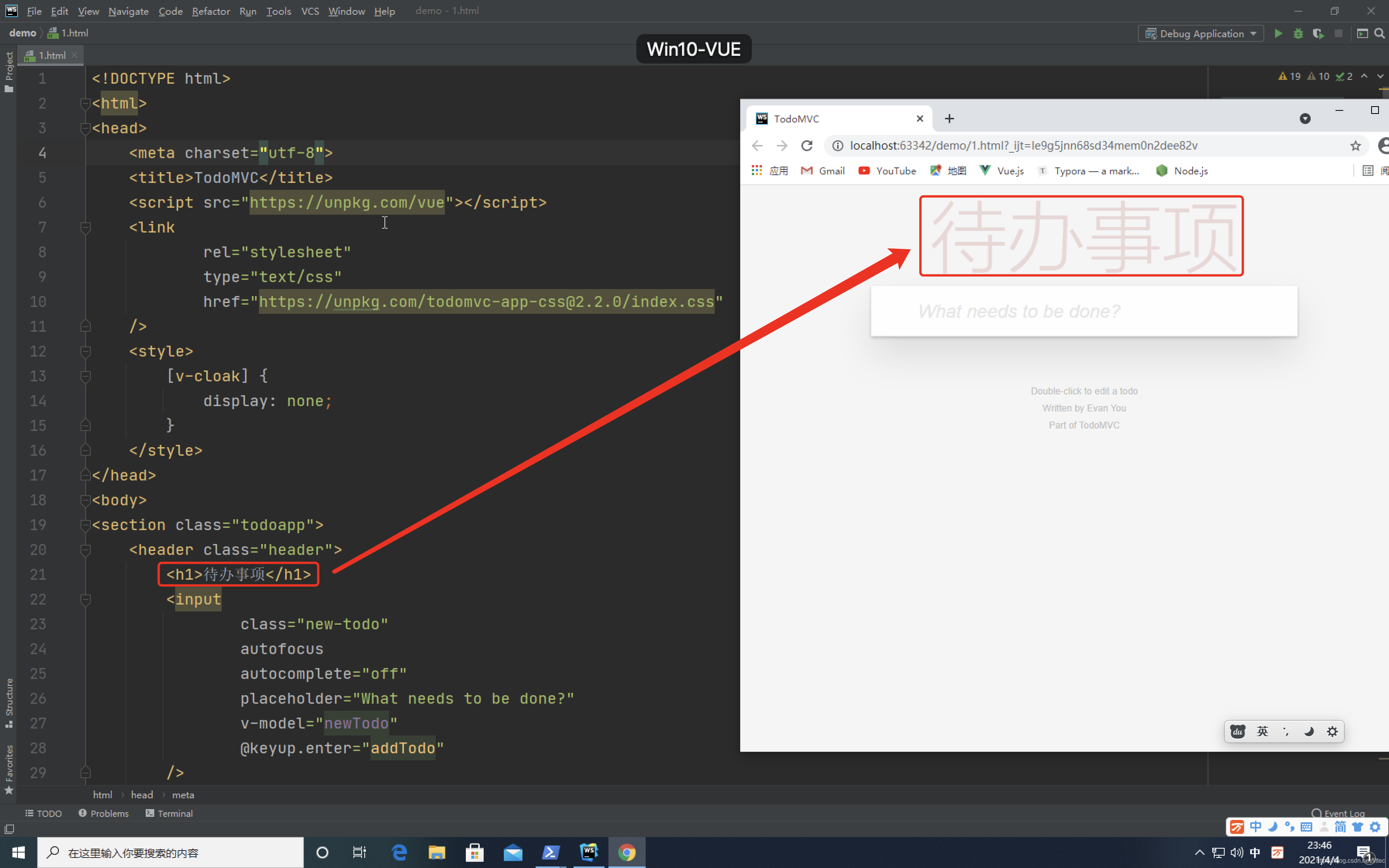This screenshot has width=1389, height=868.
Task: Collapse the section fold on line 19
Action: pyautogui.click(x=86, y=525)
